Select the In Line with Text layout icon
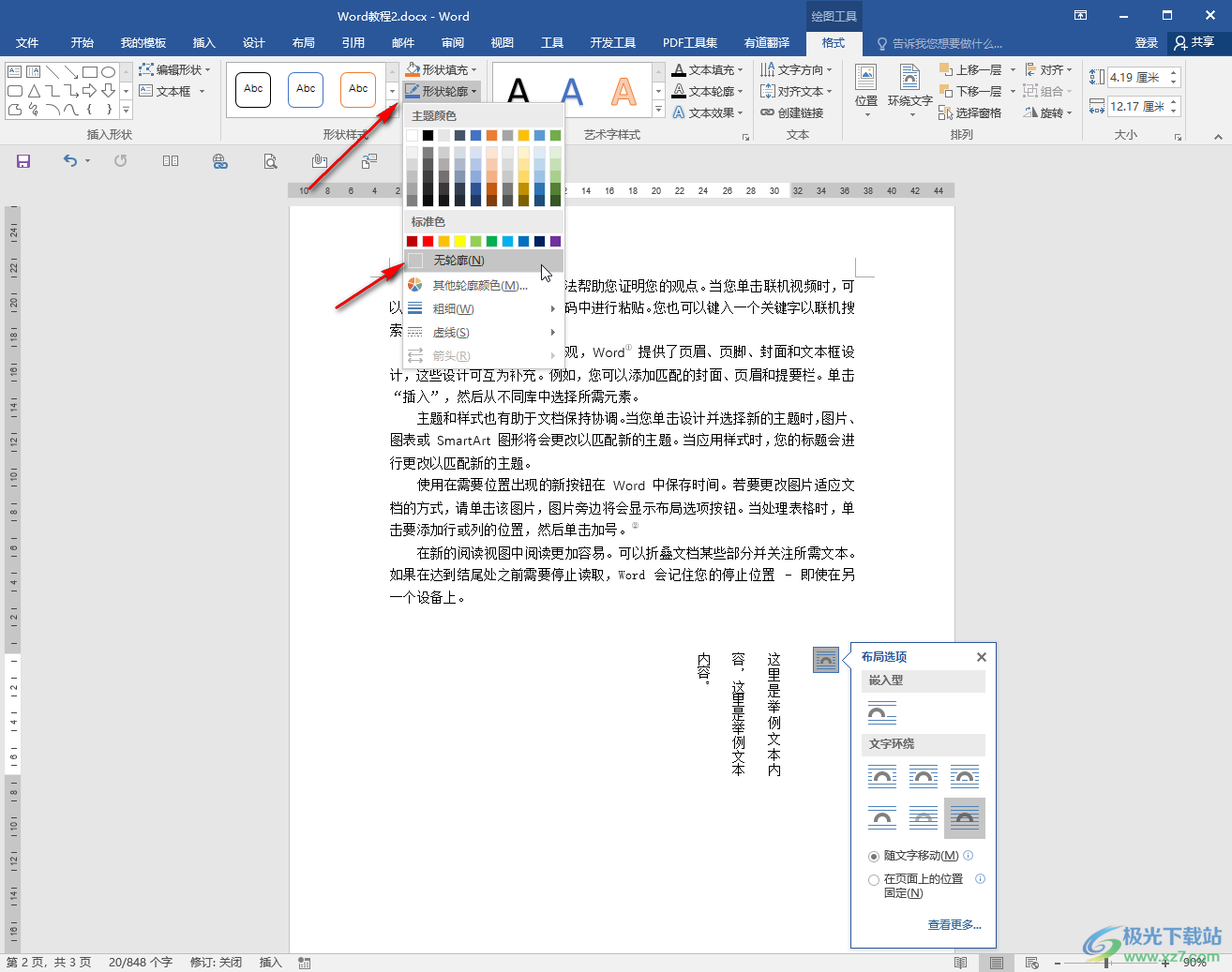The height and width of the screenshot is (972, 1232). 882,714
